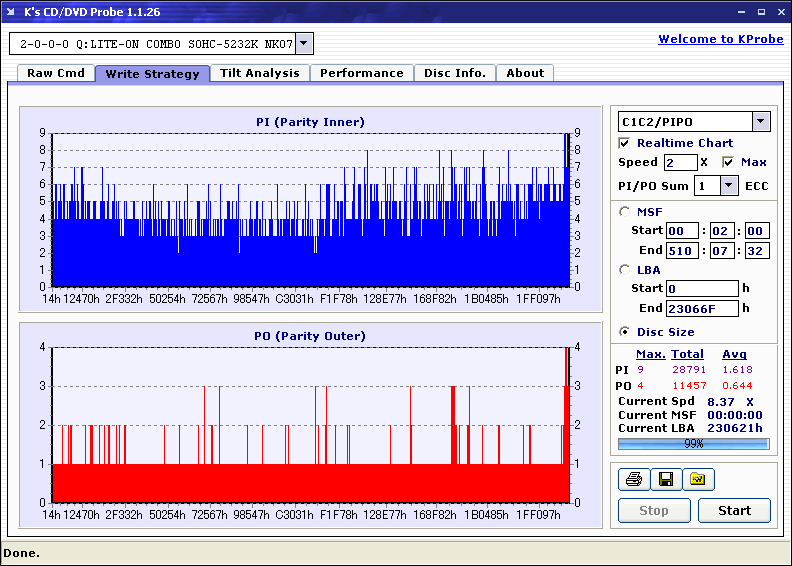Click the floppy disk save icon
The image size is (792, 566).
pyautogui.click(x=665, y=480)
